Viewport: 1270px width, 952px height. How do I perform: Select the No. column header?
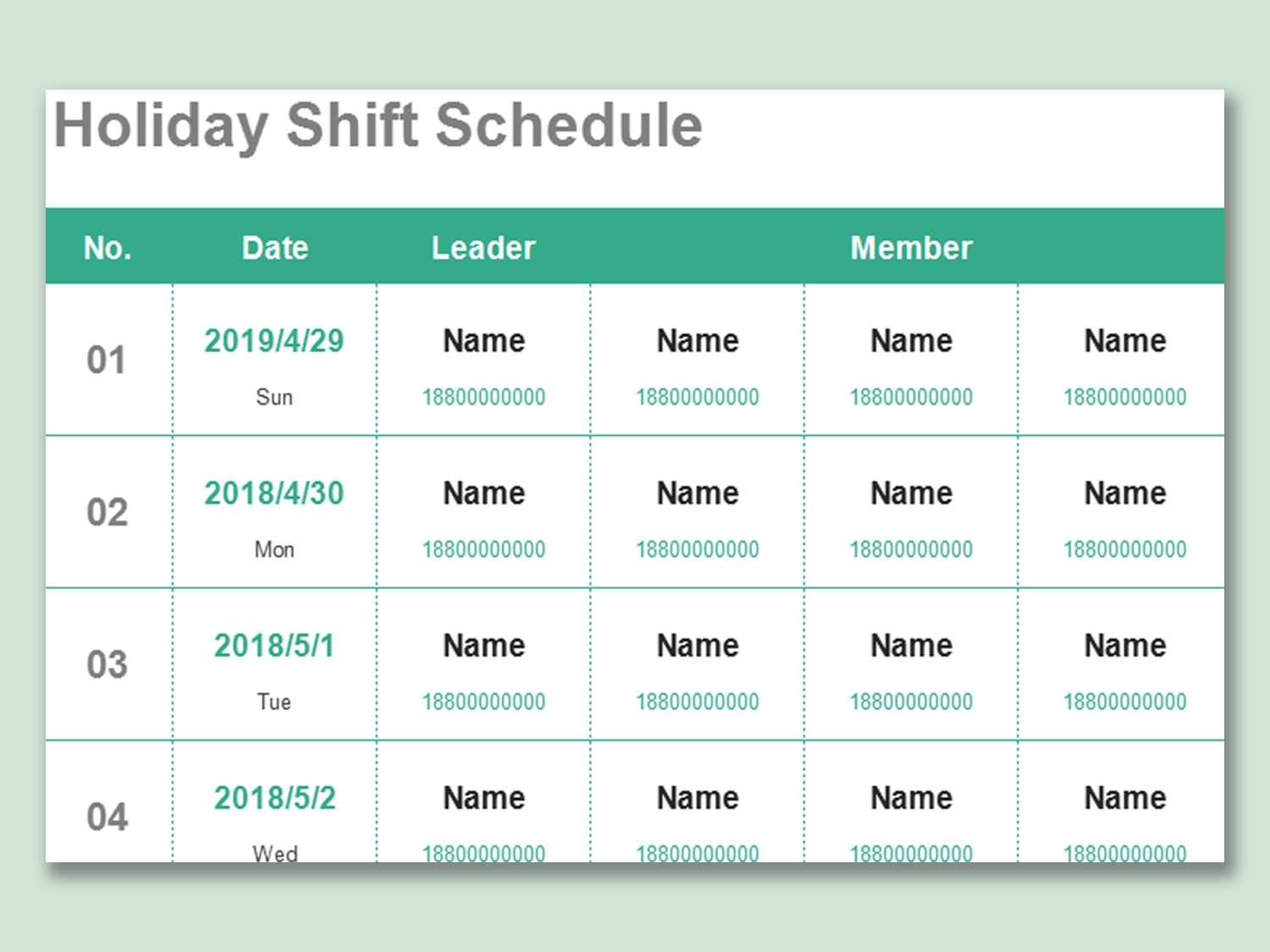108,248
